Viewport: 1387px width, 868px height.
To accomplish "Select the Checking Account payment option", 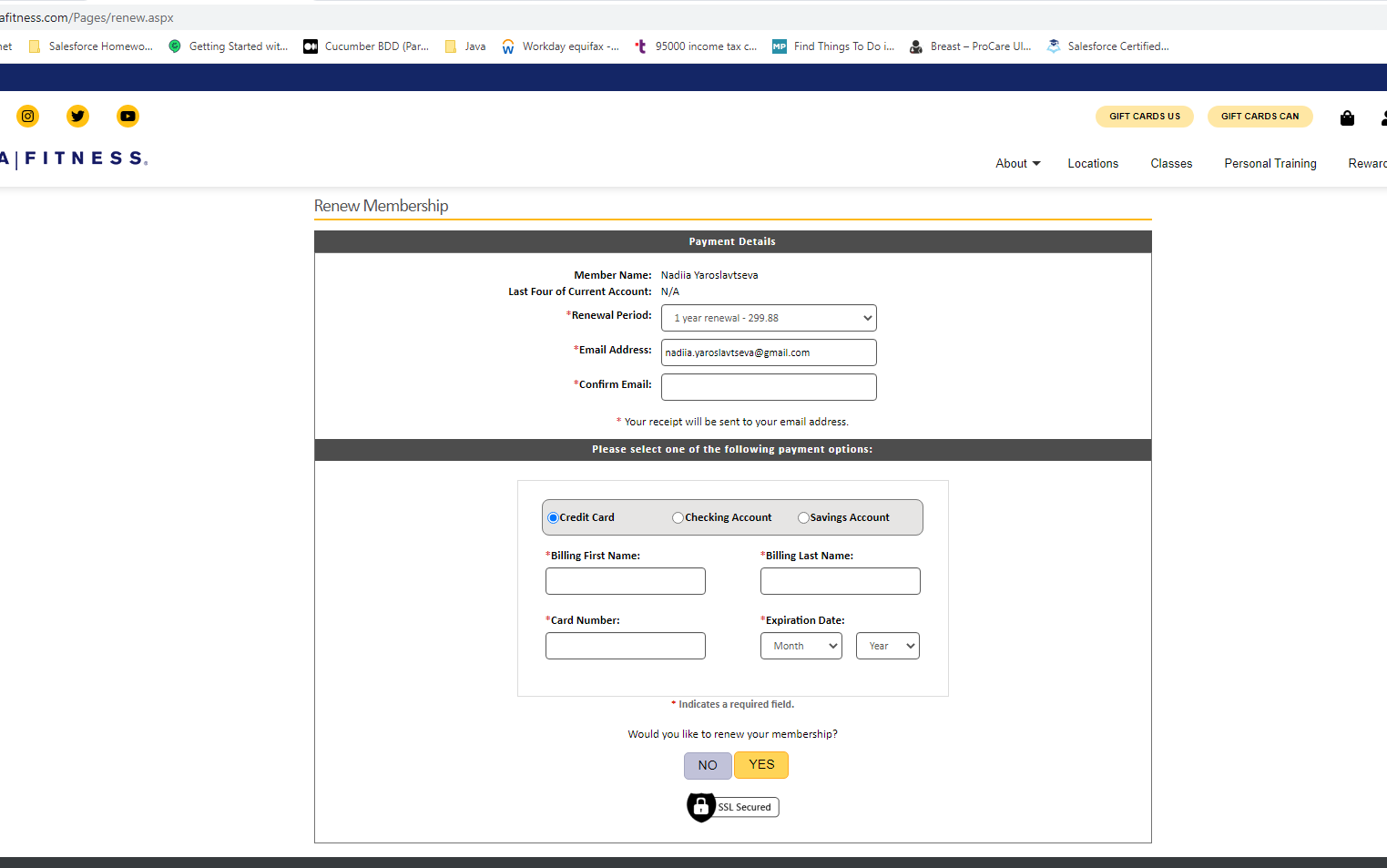I will tap(678, 516).
